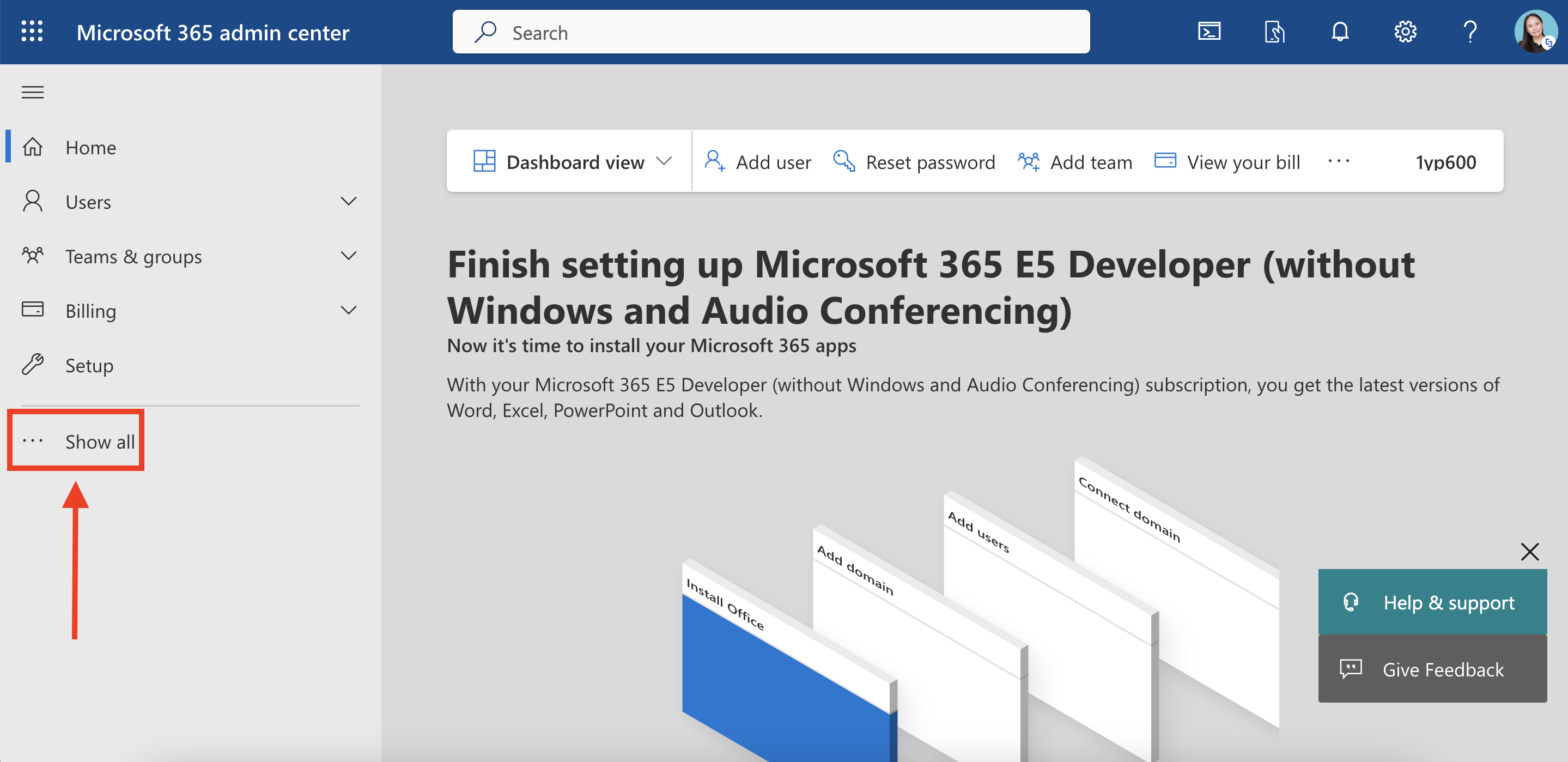Click Show all navigation items

[x=99, y=442]
